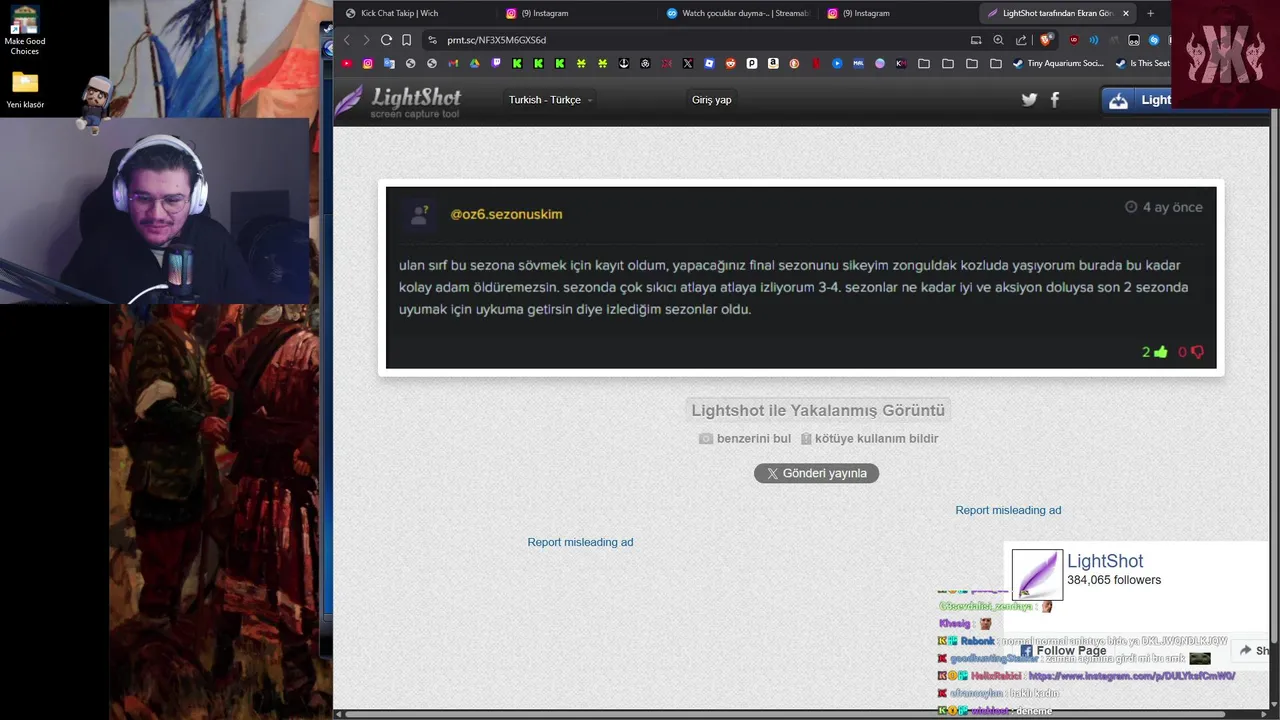
Task: Go back using the browser back arrow
Action: point(347,40)
